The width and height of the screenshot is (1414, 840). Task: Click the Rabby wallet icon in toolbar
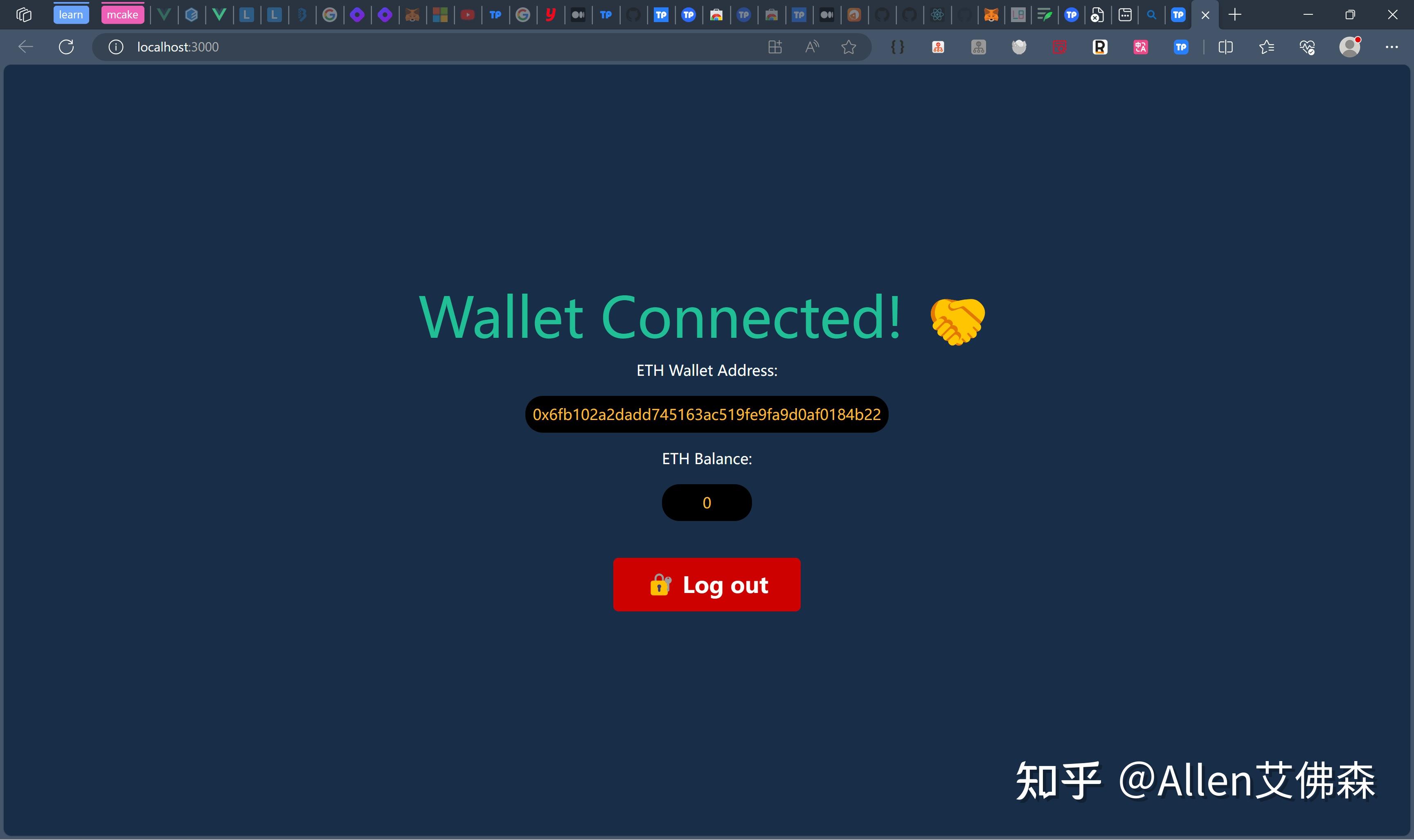click(x=1100, y=47)
